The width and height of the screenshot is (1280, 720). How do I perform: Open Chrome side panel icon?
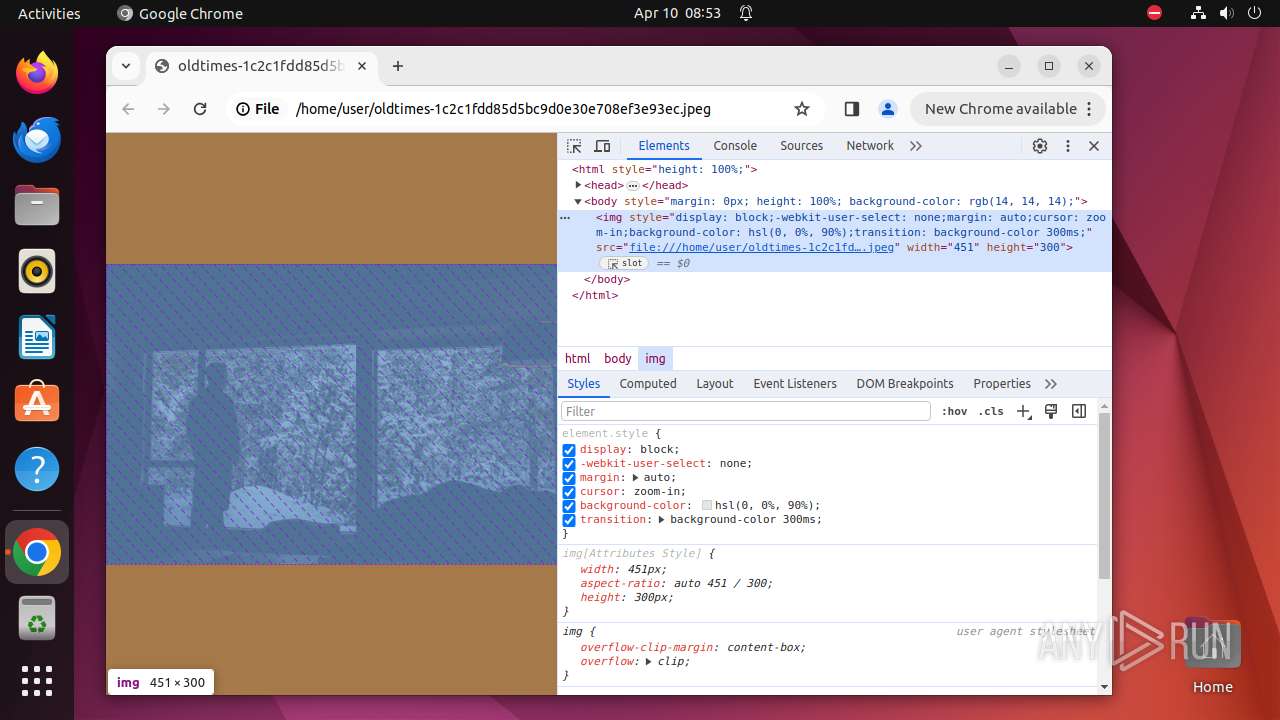point(852,109)
